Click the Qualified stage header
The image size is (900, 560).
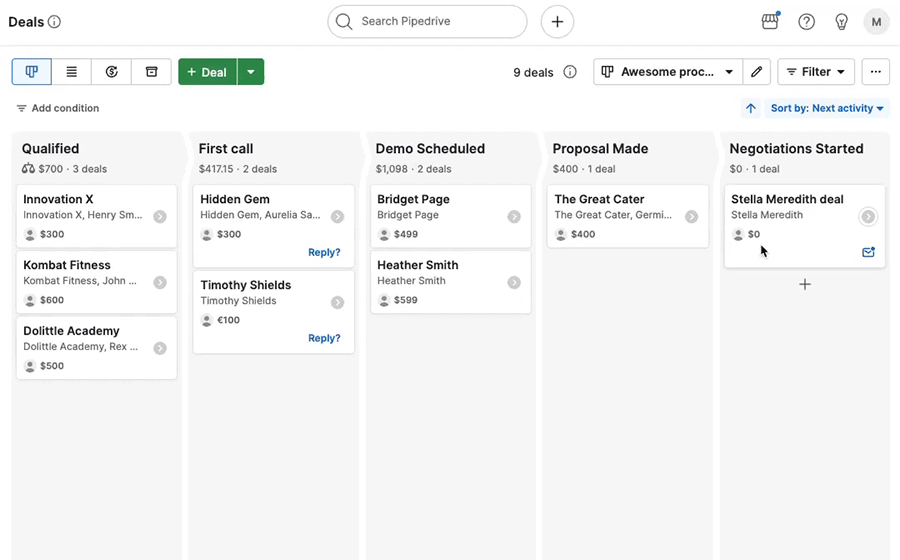click(51, 149)
